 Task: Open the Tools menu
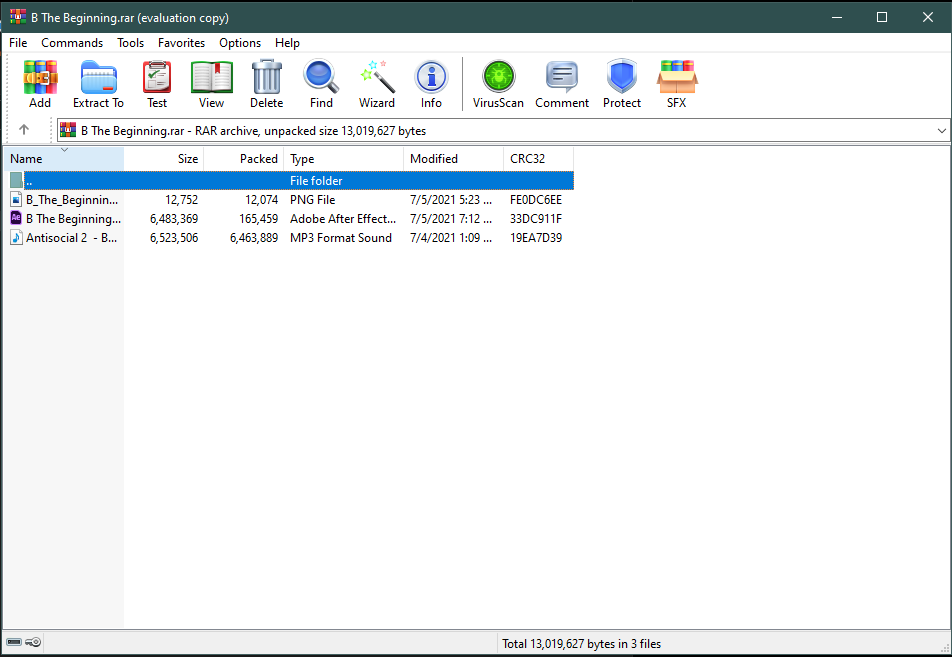click(x=131, y=43)
